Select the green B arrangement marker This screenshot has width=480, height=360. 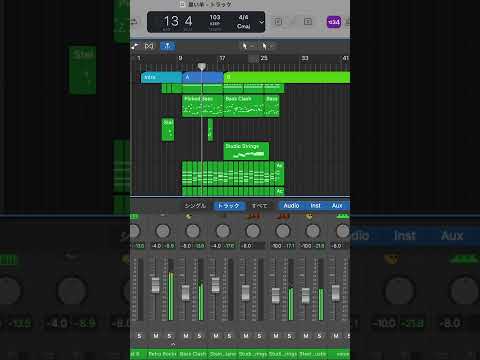287,77
